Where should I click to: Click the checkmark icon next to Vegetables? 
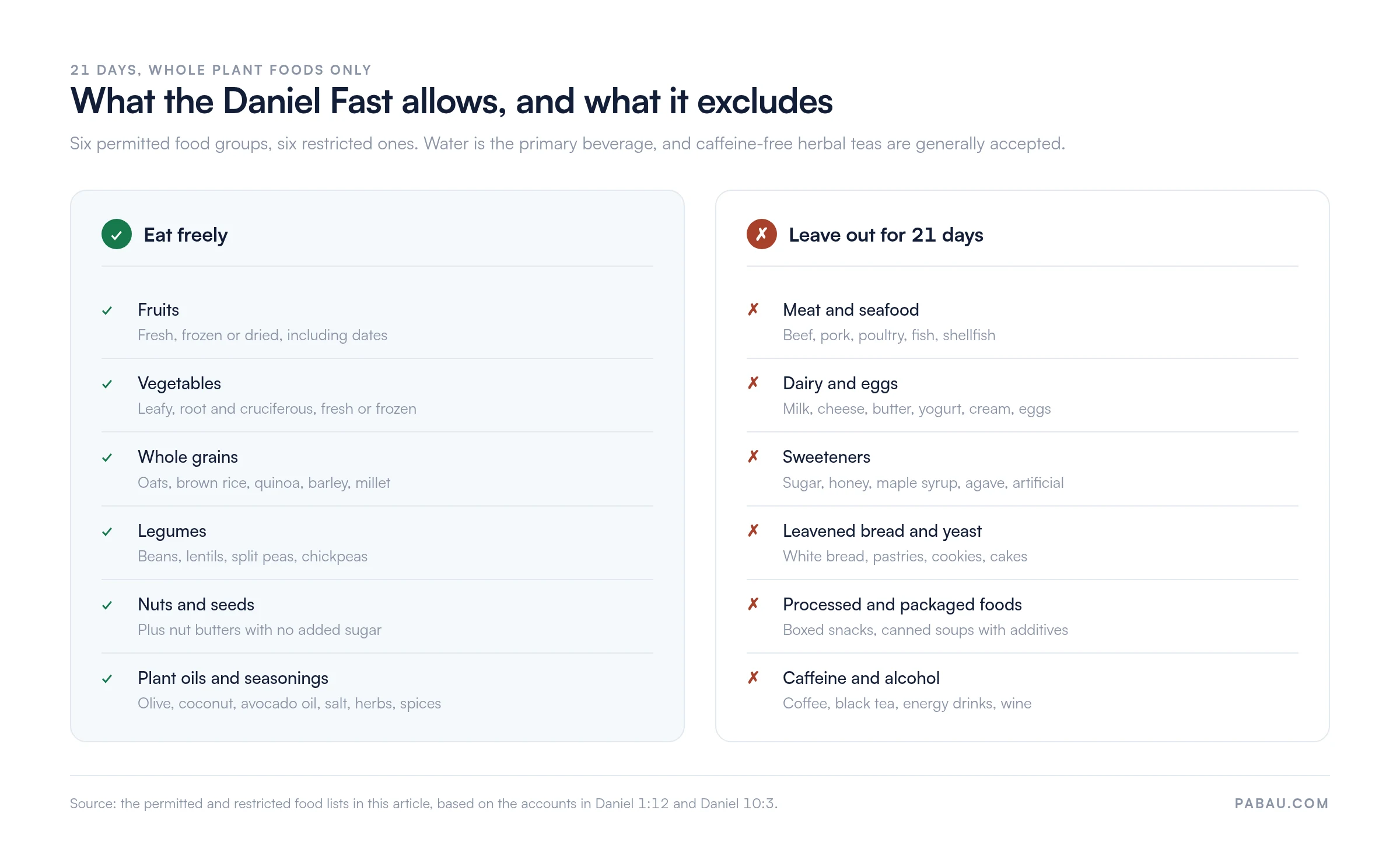pos(107,384)
